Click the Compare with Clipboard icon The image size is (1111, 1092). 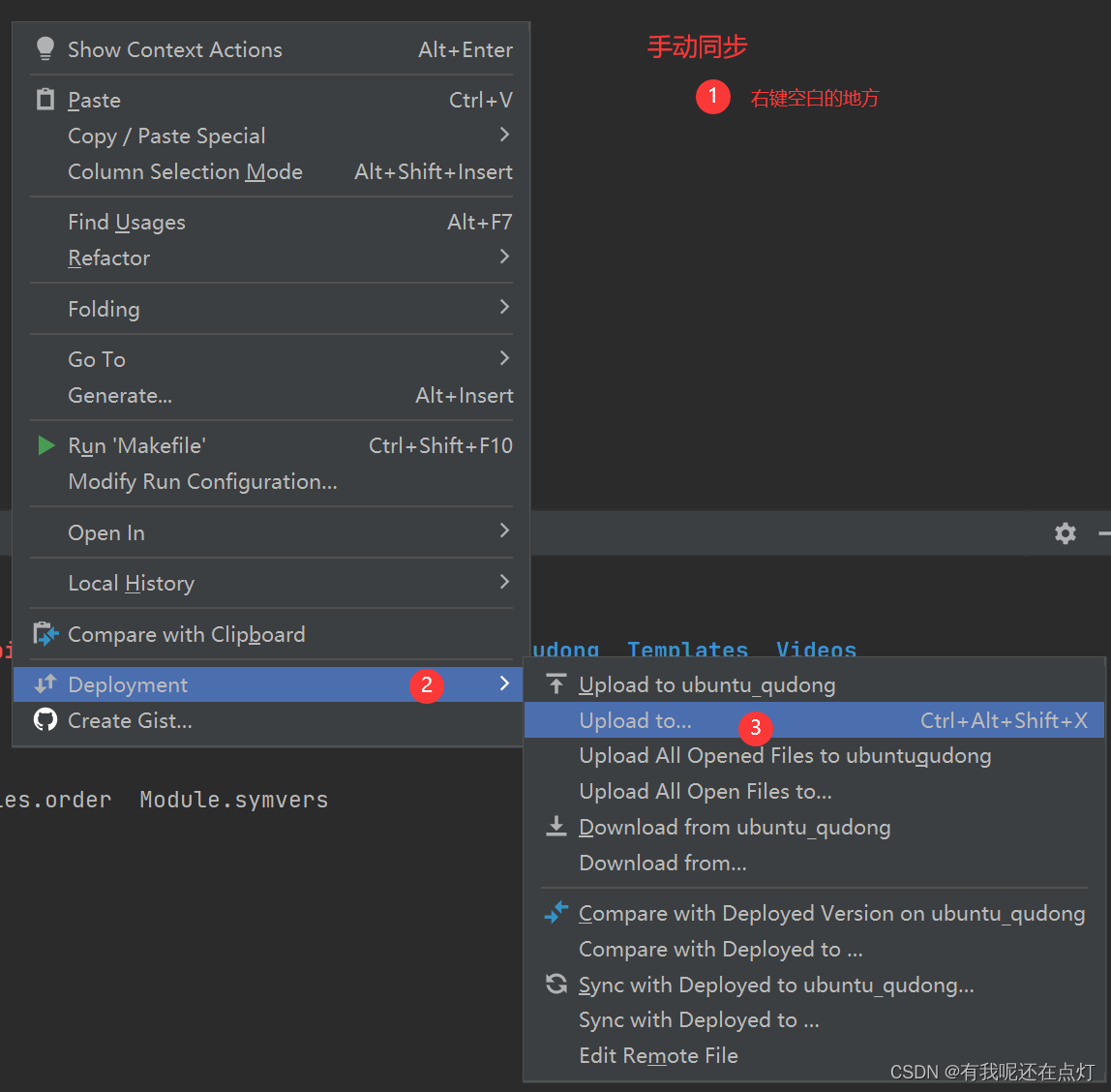click(45, 633)
